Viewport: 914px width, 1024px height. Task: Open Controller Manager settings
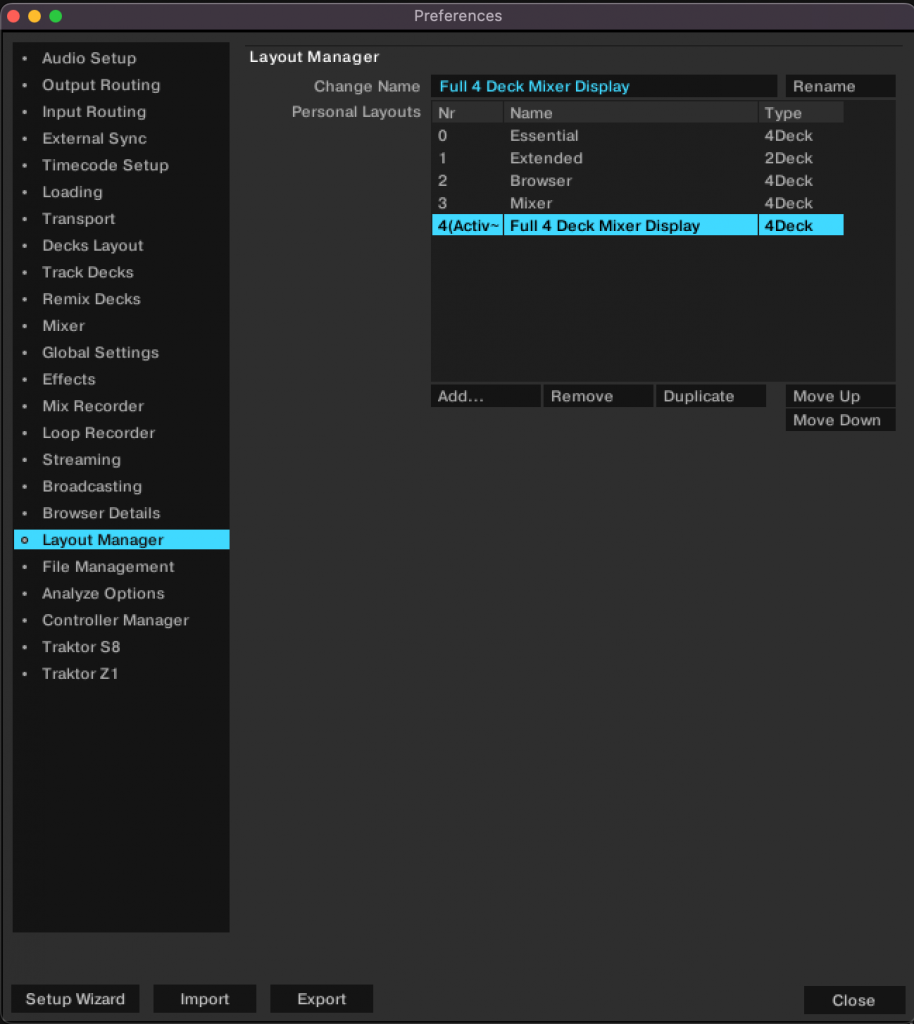pos(121,620)
